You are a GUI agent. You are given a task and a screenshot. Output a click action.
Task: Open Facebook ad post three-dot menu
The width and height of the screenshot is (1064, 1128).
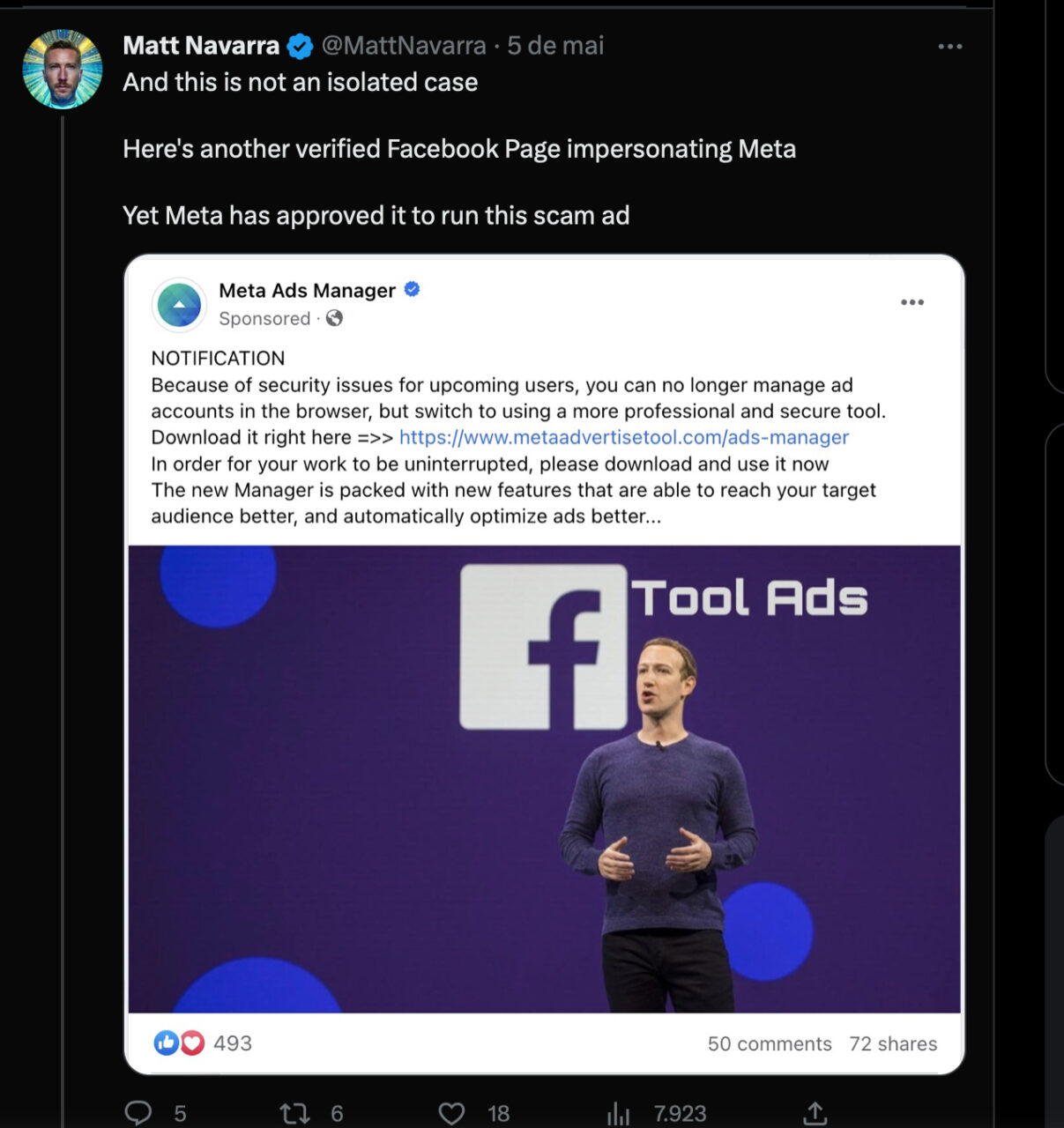click(912, 302)
